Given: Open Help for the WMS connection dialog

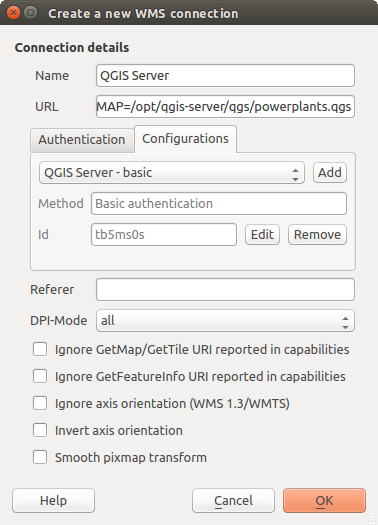Looking at the screenshot, I should click(54, 501).
